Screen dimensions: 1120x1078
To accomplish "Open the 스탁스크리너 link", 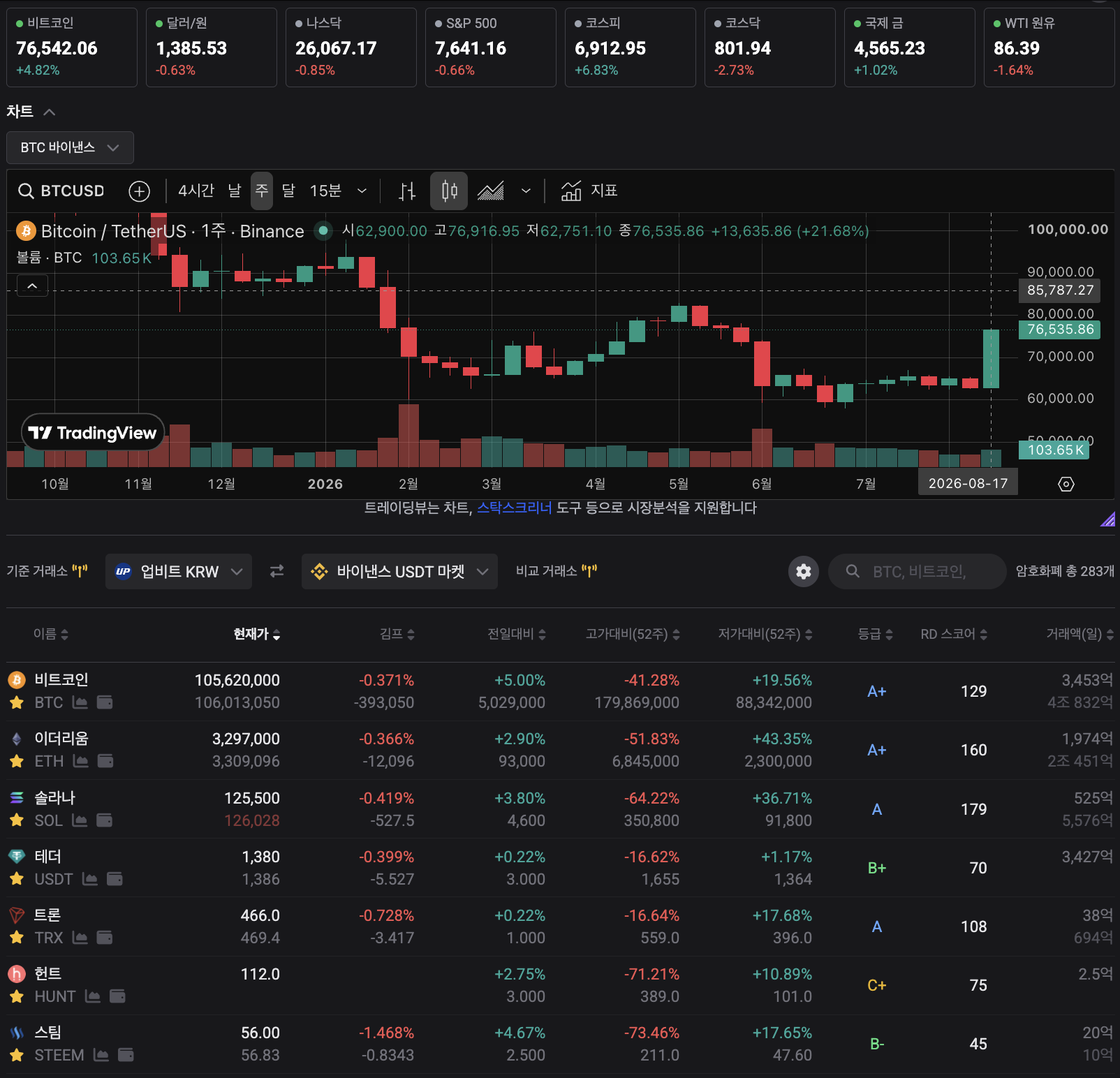I will tap(515, 508).
